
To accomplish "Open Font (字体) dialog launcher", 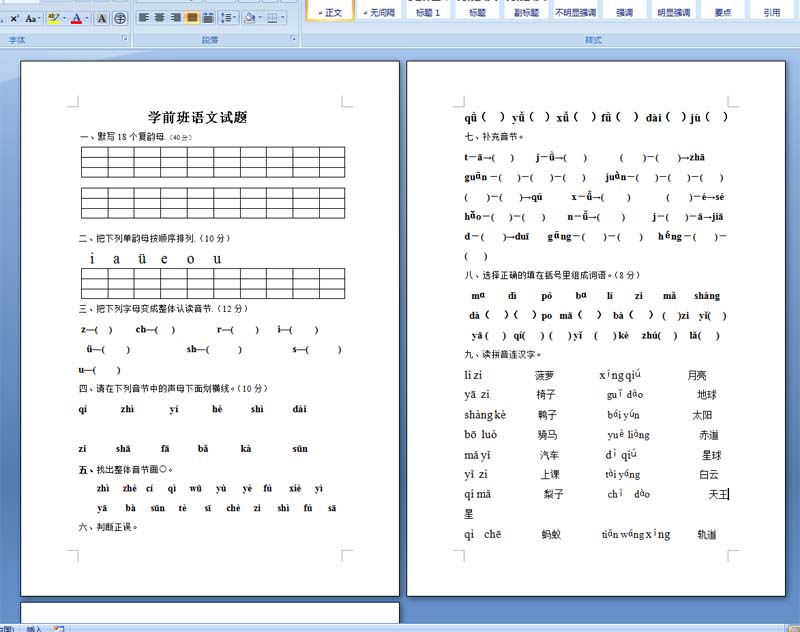I will [124, 38].
